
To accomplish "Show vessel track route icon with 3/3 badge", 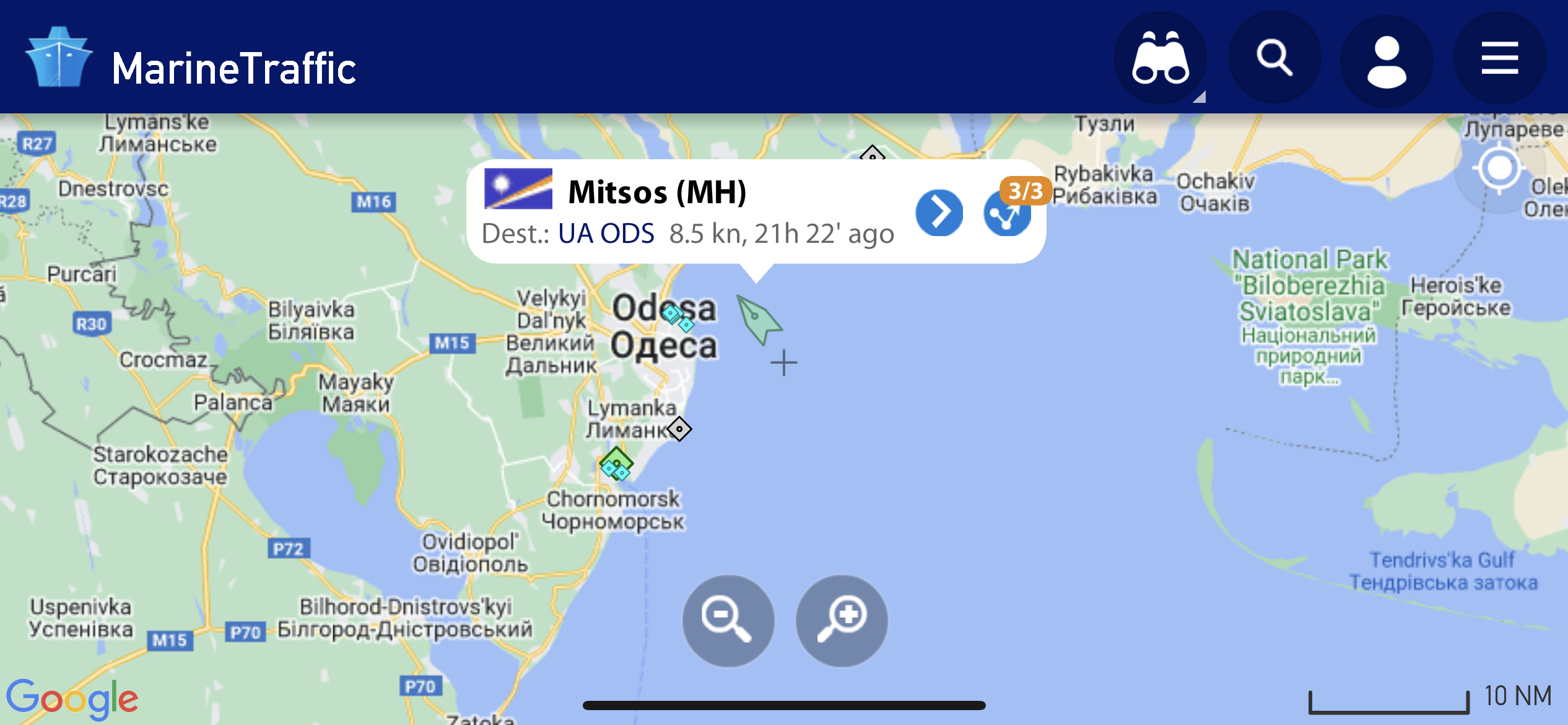I will tap(1008, 213).
